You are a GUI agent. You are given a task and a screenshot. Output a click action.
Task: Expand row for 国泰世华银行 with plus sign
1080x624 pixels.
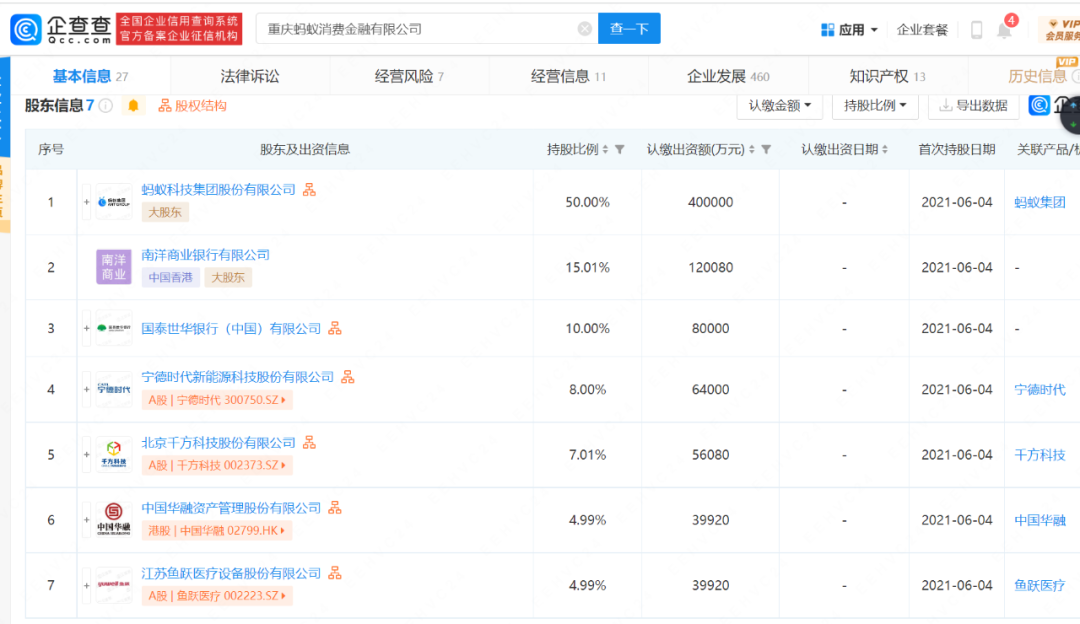click(x=86, y=329)
